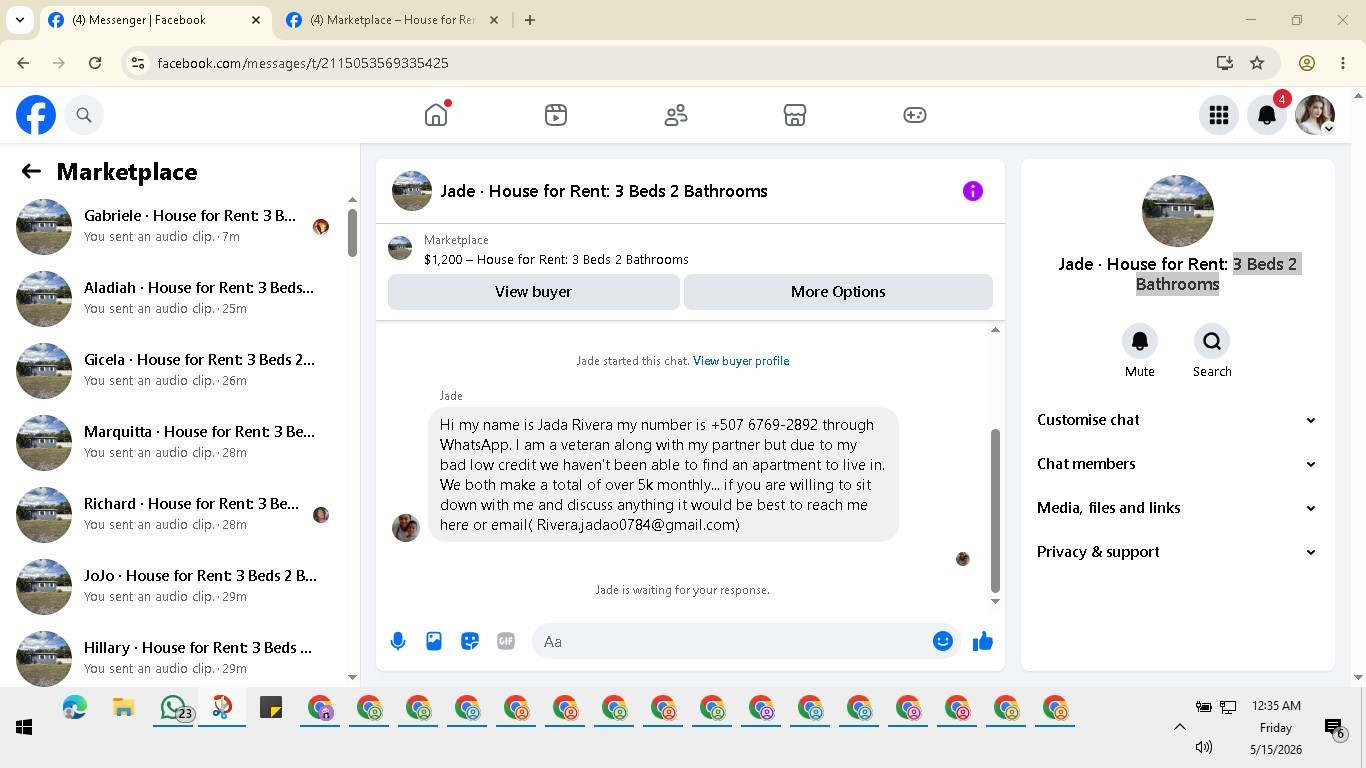
Task: Send a thumbs-up like
Action: tap(983, 641)
